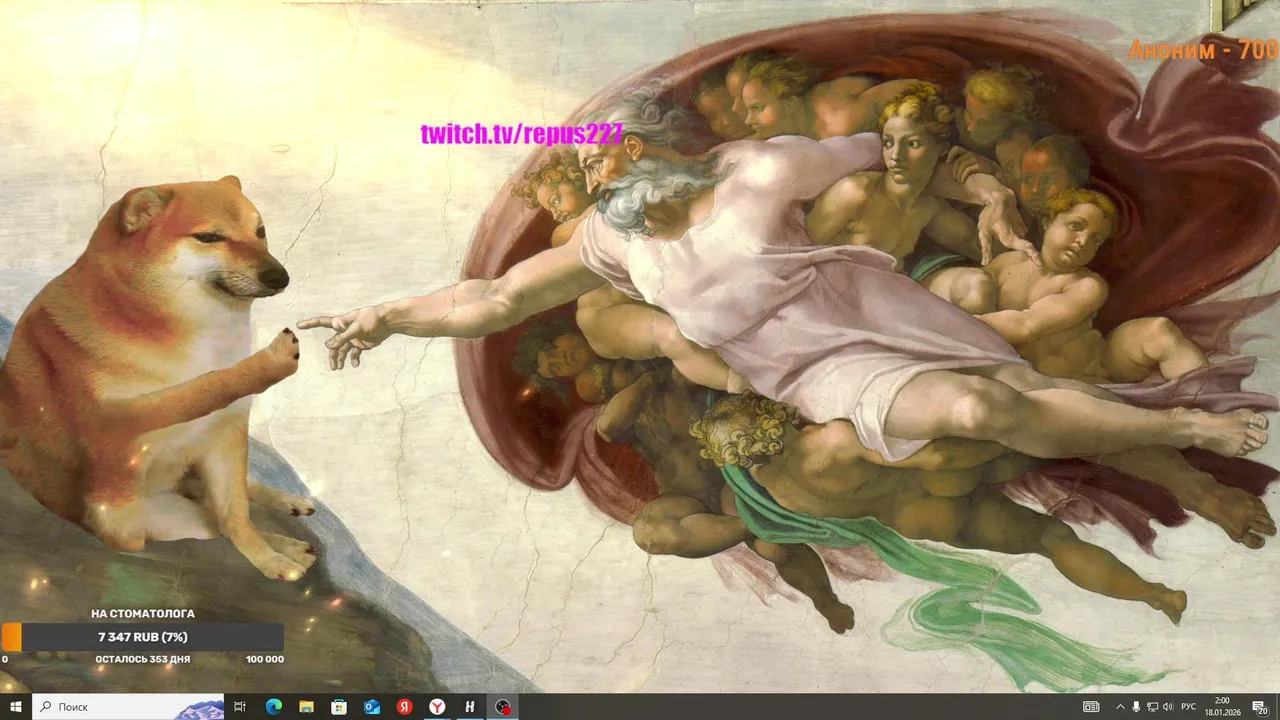Screen dimensions: 1280x720
Task: Open Microsoft Store from the taskbar
Action: click(x=339, y=707)
